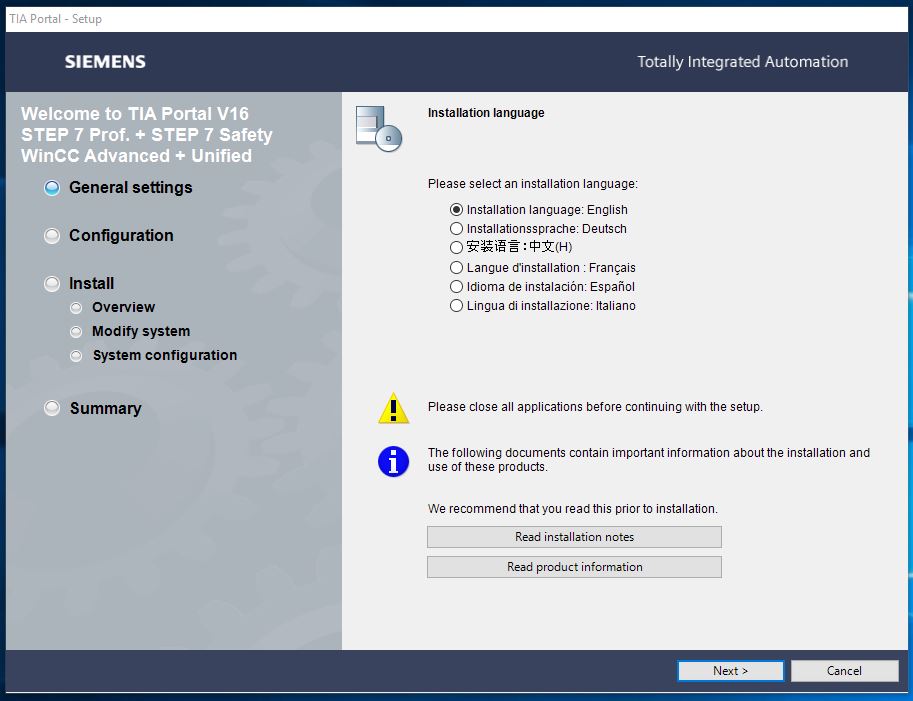The image size is (913, 701).
Task: Click the SIEMENS logo in header
Action: [x=105, y=62]
